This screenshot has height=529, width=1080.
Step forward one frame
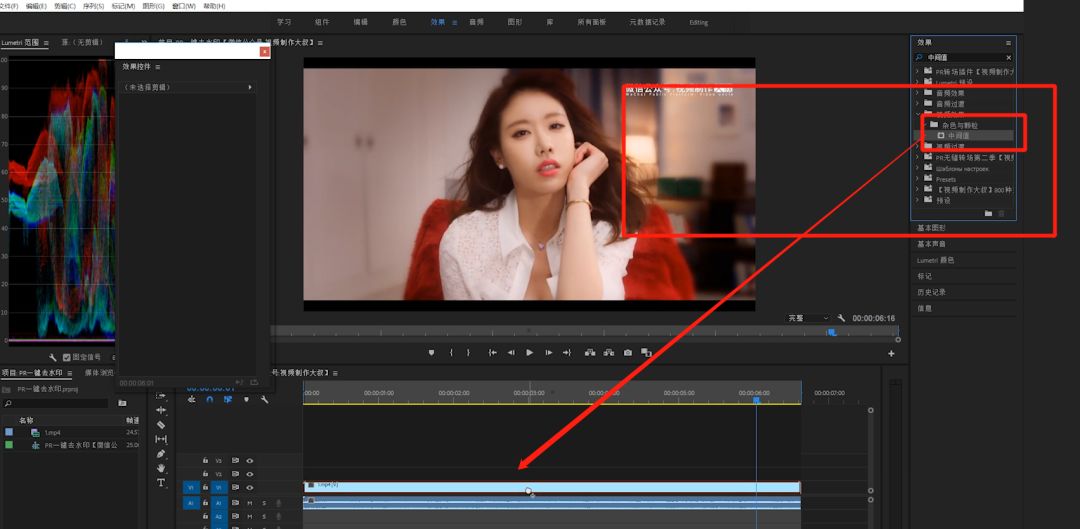click(x=549, y=352)
